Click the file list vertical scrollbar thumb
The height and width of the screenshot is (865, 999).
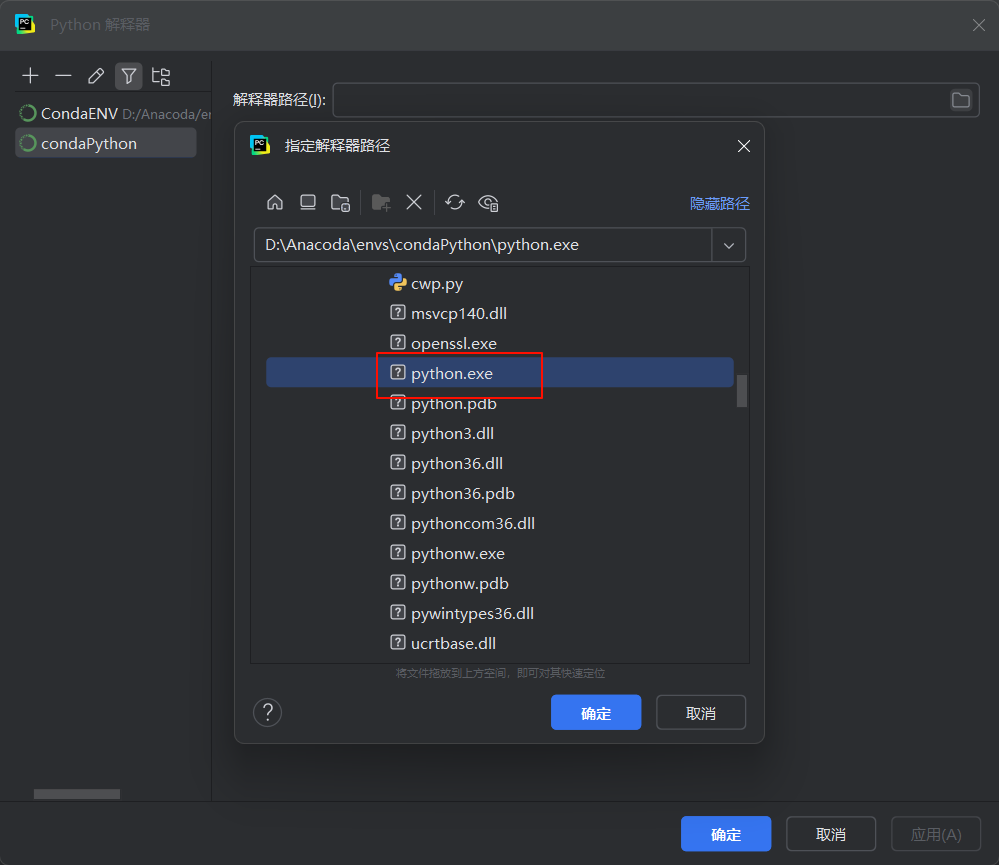coord(742,390)
